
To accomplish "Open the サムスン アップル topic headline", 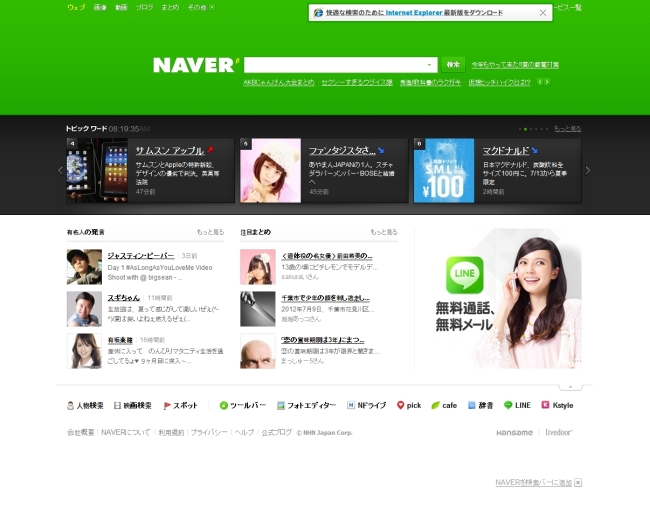I will tap(170, 150).
